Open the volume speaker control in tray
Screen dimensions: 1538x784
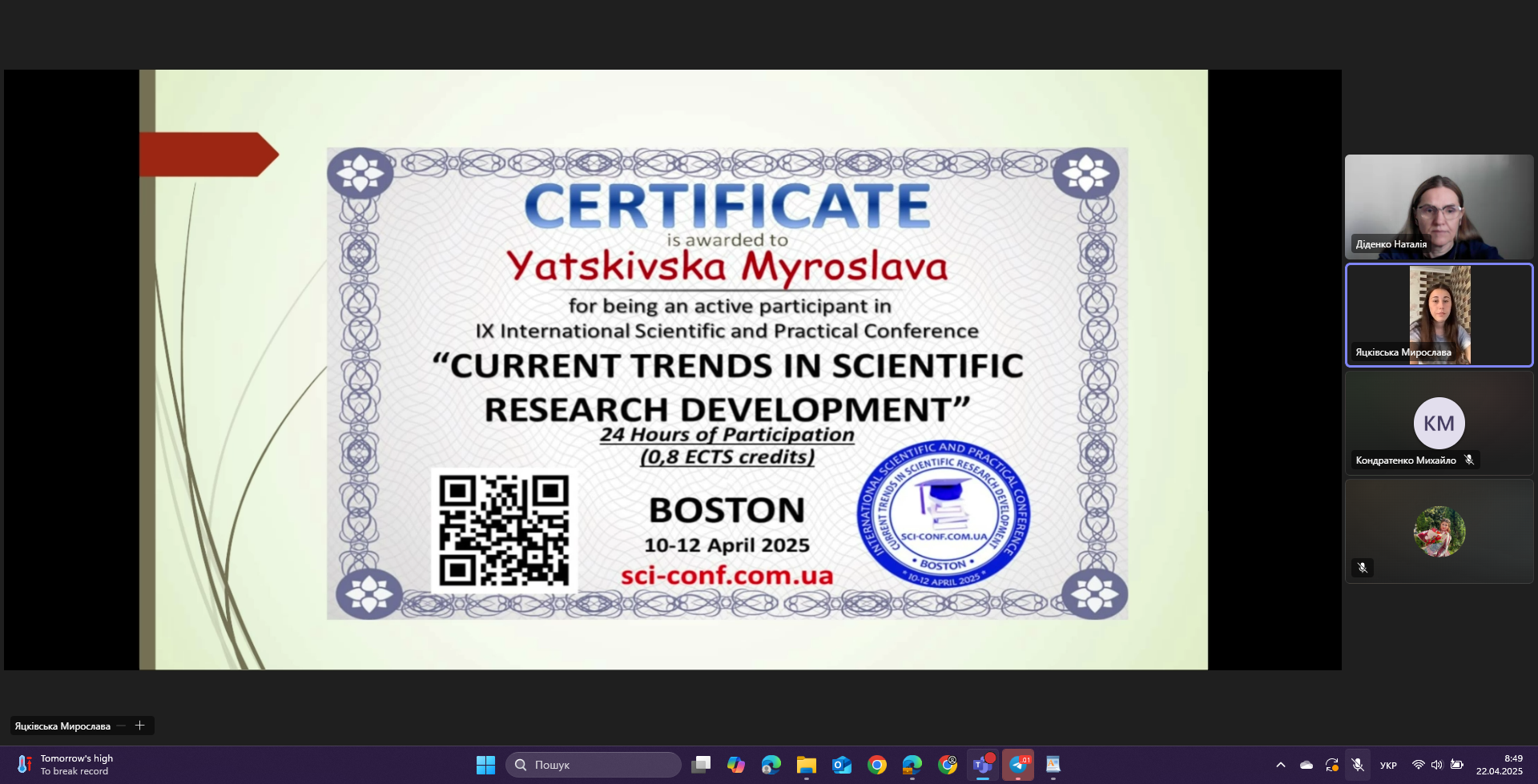pos(1437,765)
